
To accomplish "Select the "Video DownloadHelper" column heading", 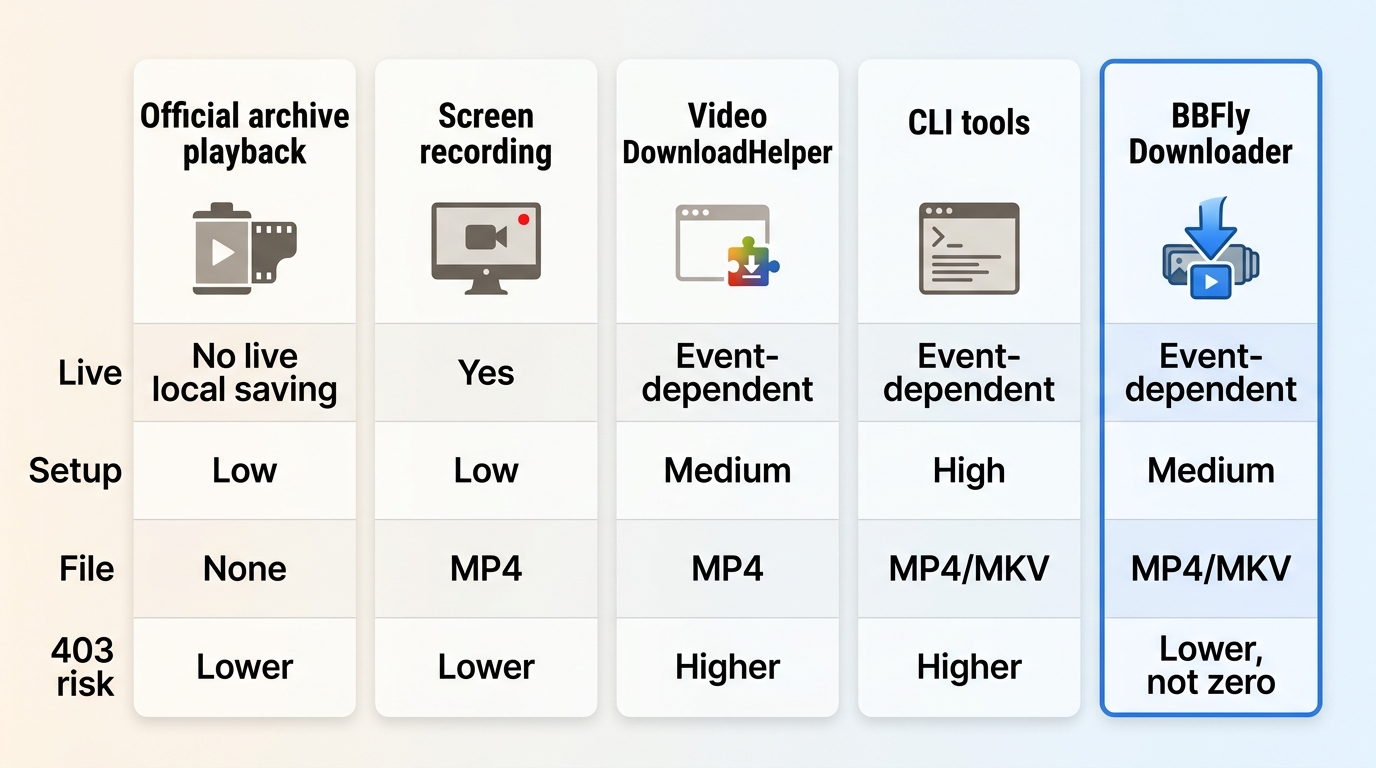I will (727, 134).
